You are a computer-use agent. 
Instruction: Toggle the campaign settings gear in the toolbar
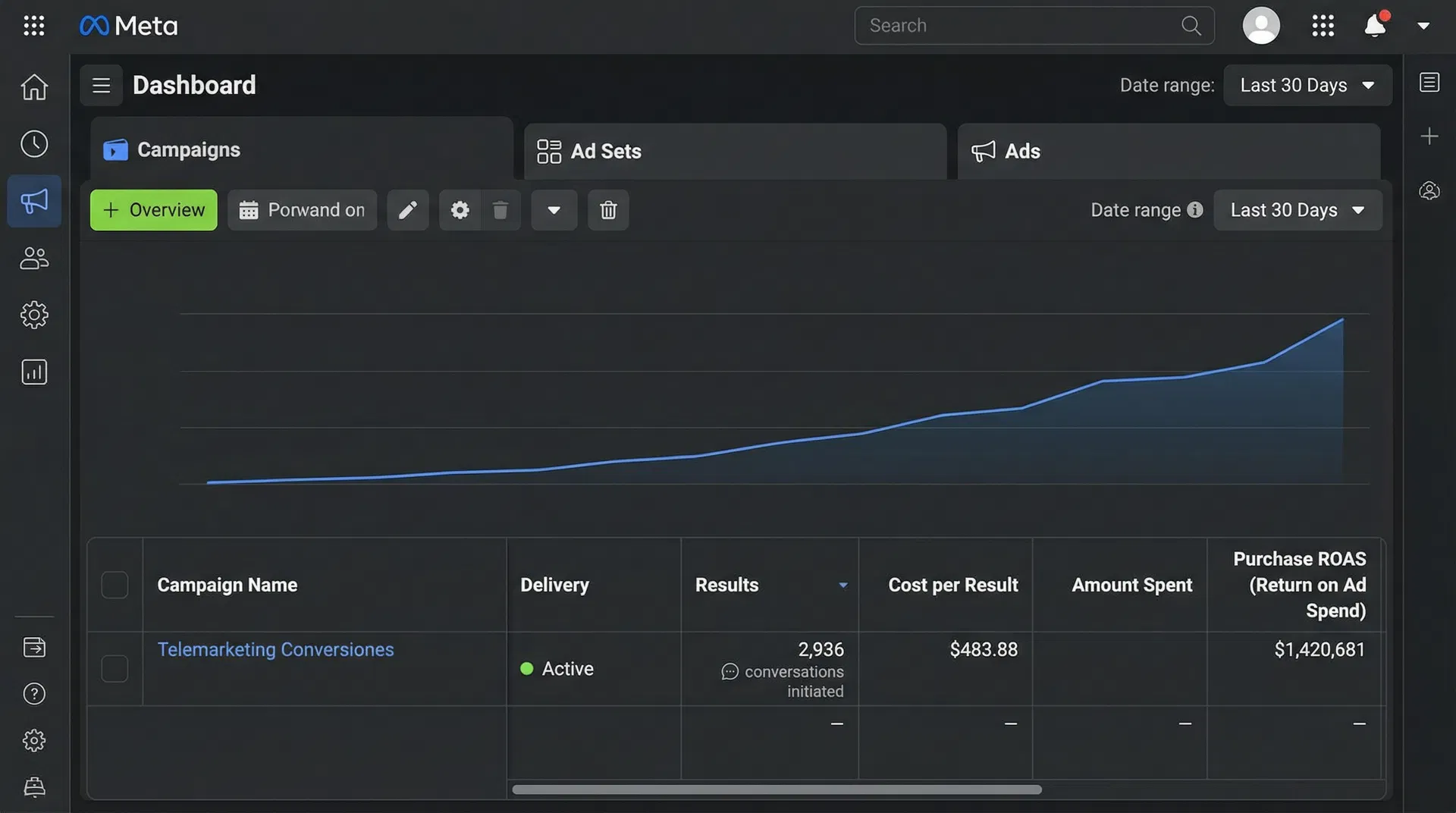(460, 210)
